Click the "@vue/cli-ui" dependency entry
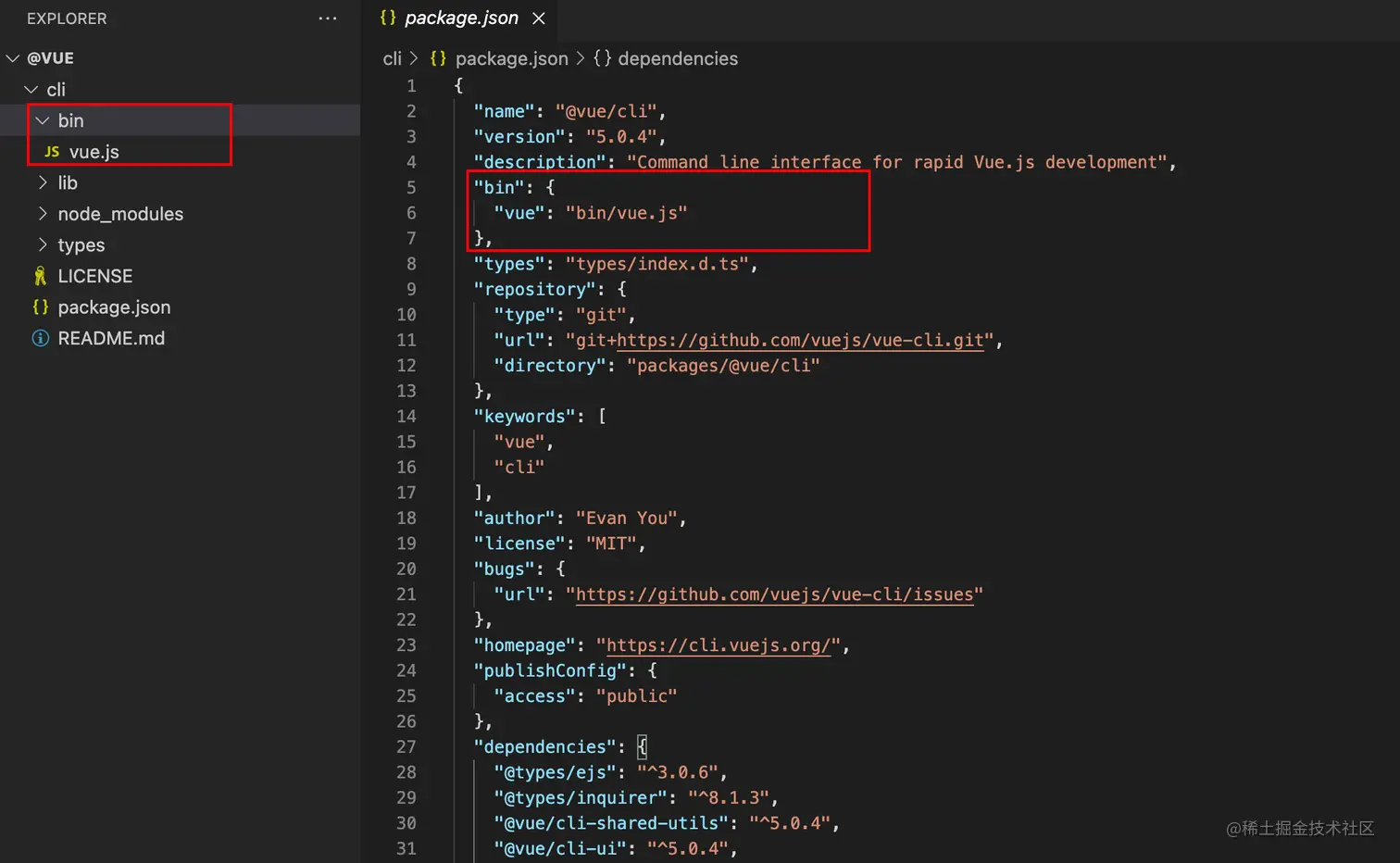The image size is (1400, 863). (x=559, y=848)
